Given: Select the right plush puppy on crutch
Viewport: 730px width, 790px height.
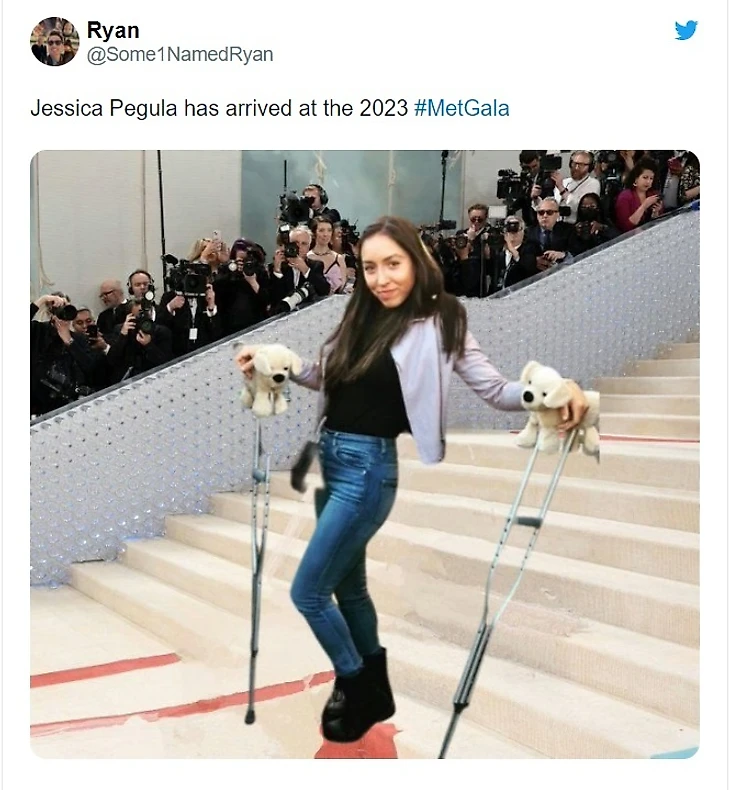Looking at the screenshot, I should 554,406.
